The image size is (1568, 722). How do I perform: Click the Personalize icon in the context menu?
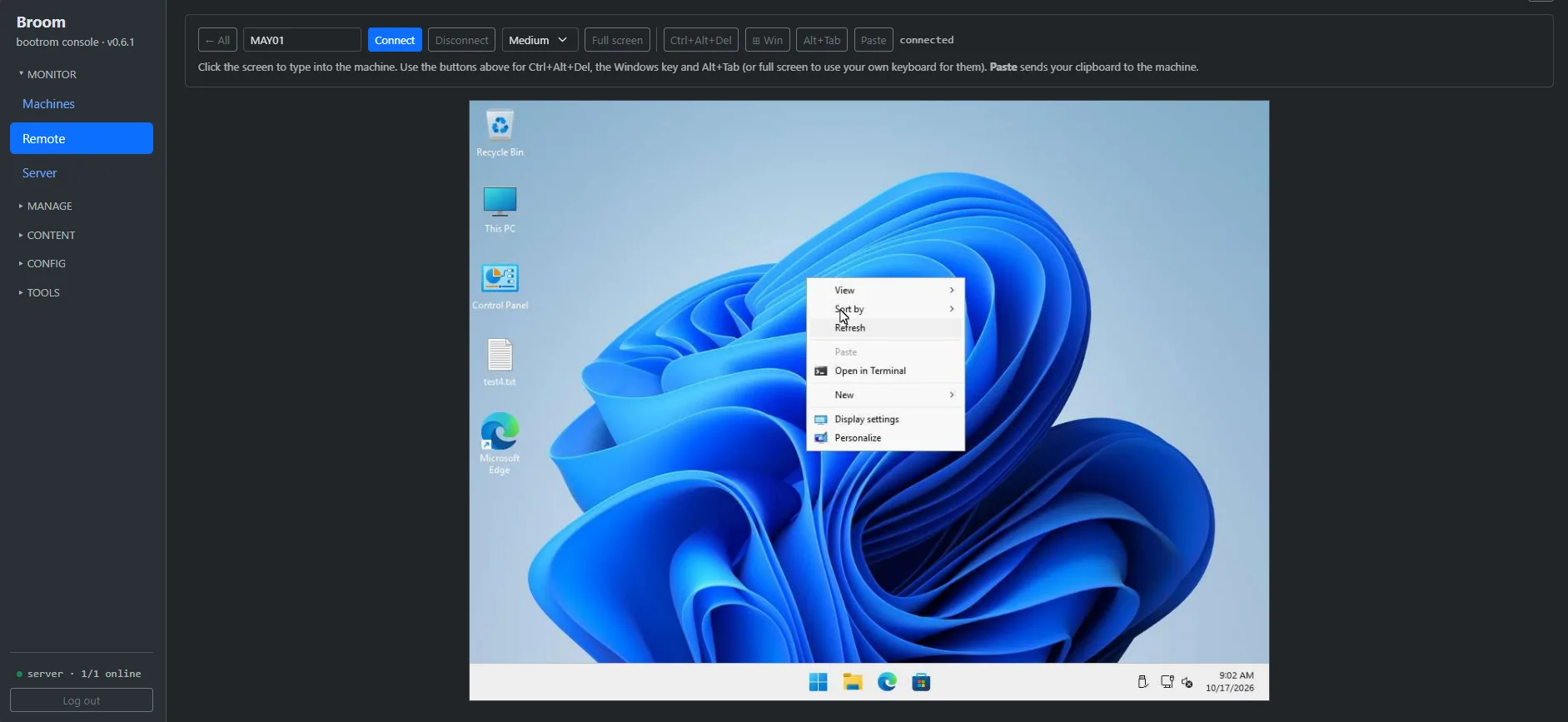point(821,438)
